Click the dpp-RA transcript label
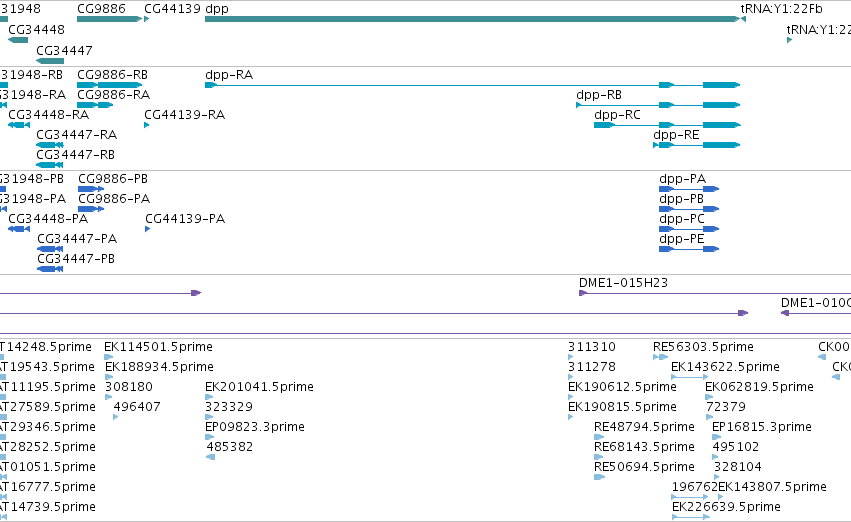 tap(229, 75)
